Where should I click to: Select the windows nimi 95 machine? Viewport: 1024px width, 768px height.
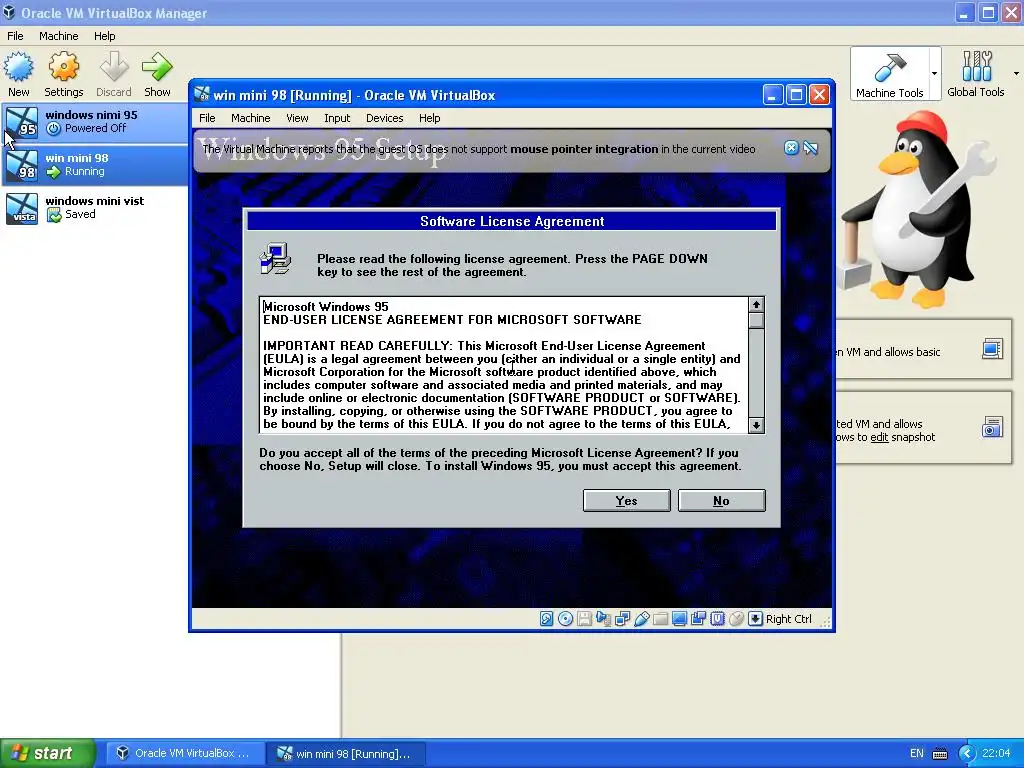tap(95, 121)
